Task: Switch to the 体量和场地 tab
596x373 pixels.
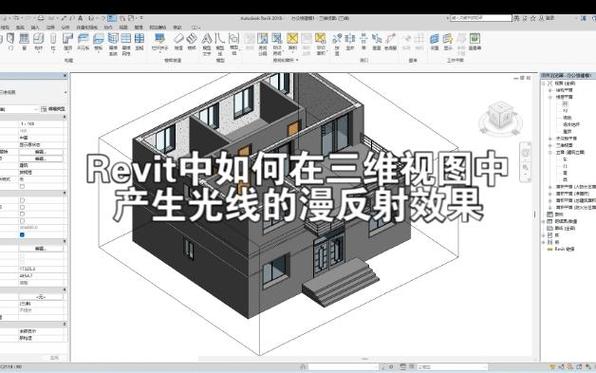Action: pos(87,27)
